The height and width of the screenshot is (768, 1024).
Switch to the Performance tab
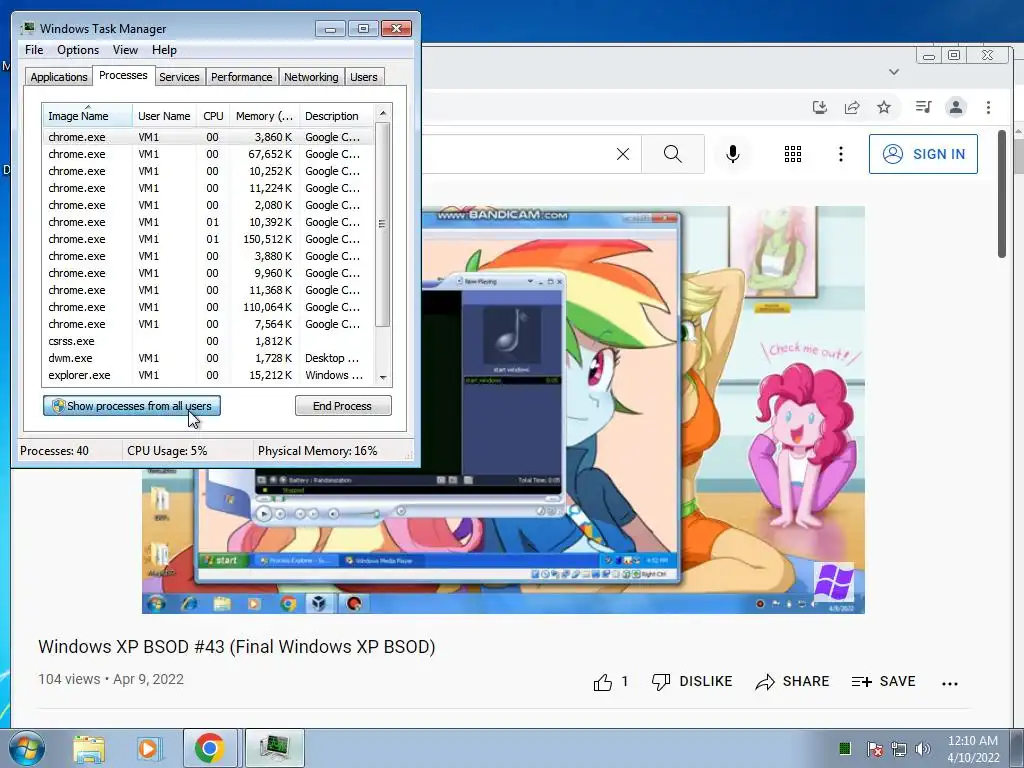coord(242,77)
